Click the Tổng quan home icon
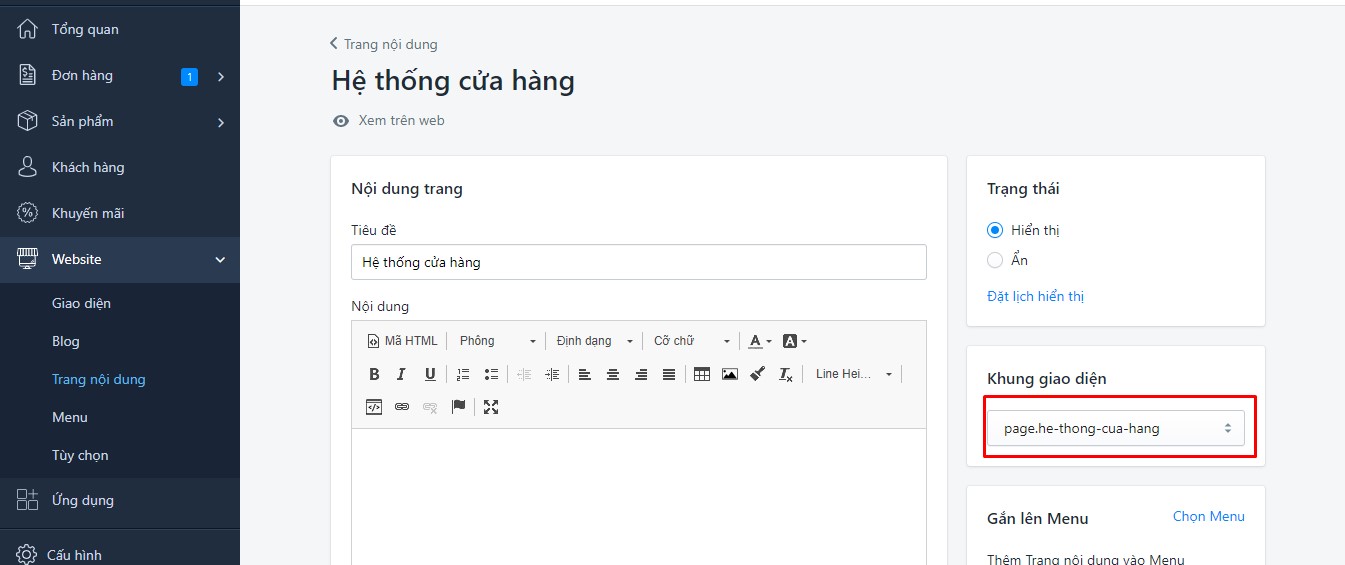1345x565 pixels. click(x=28, y=29)
